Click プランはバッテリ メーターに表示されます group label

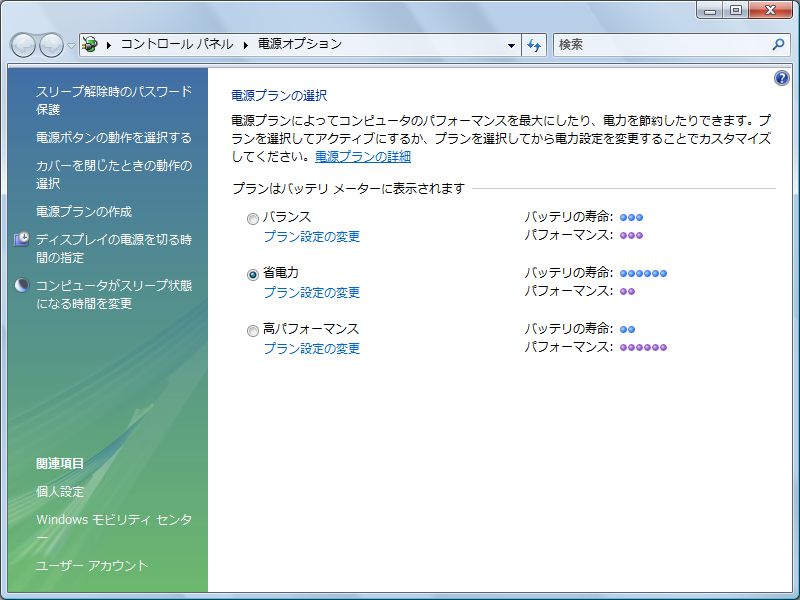(x=348, y=188)
